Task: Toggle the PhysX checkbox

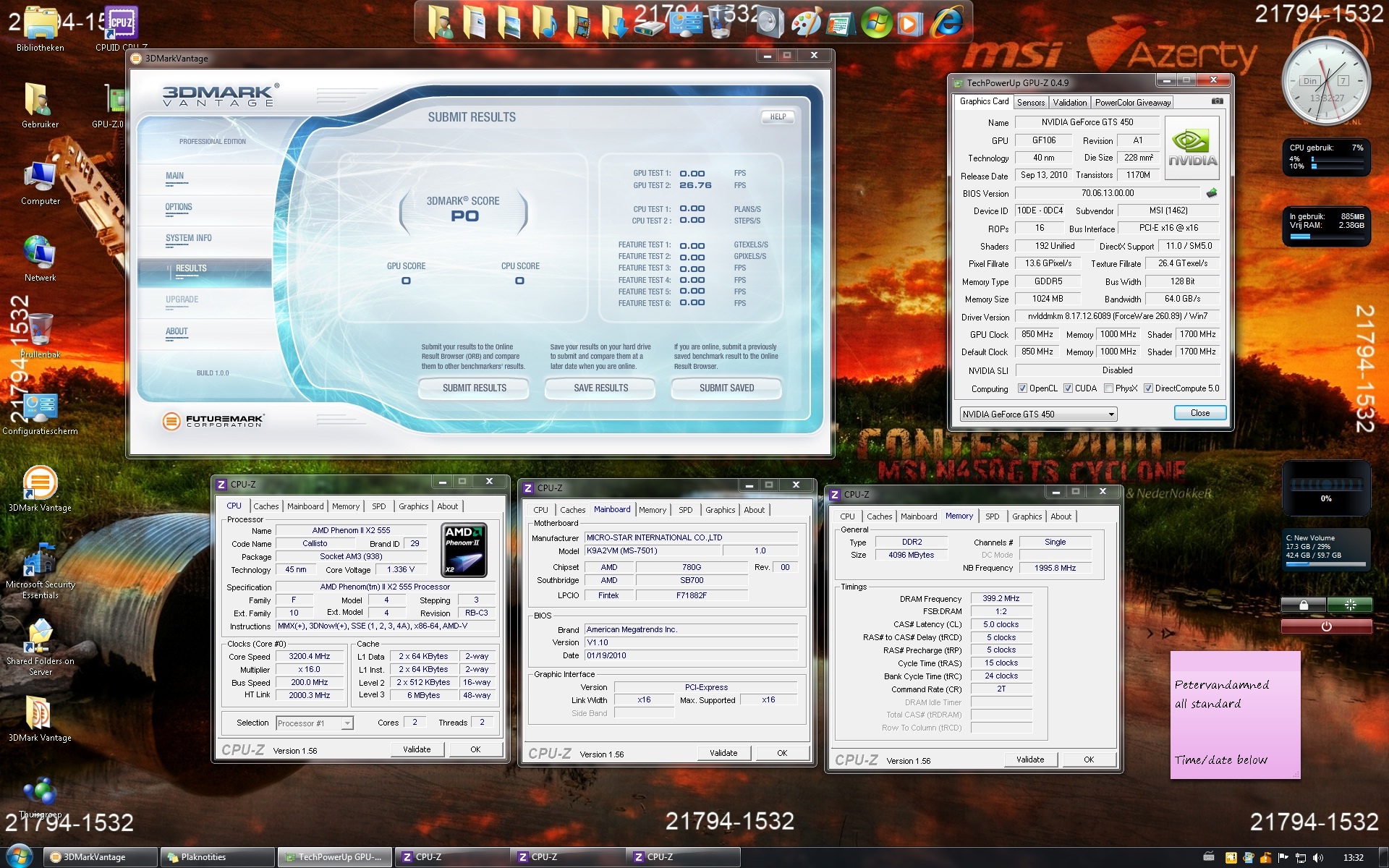Action: 1108,388
